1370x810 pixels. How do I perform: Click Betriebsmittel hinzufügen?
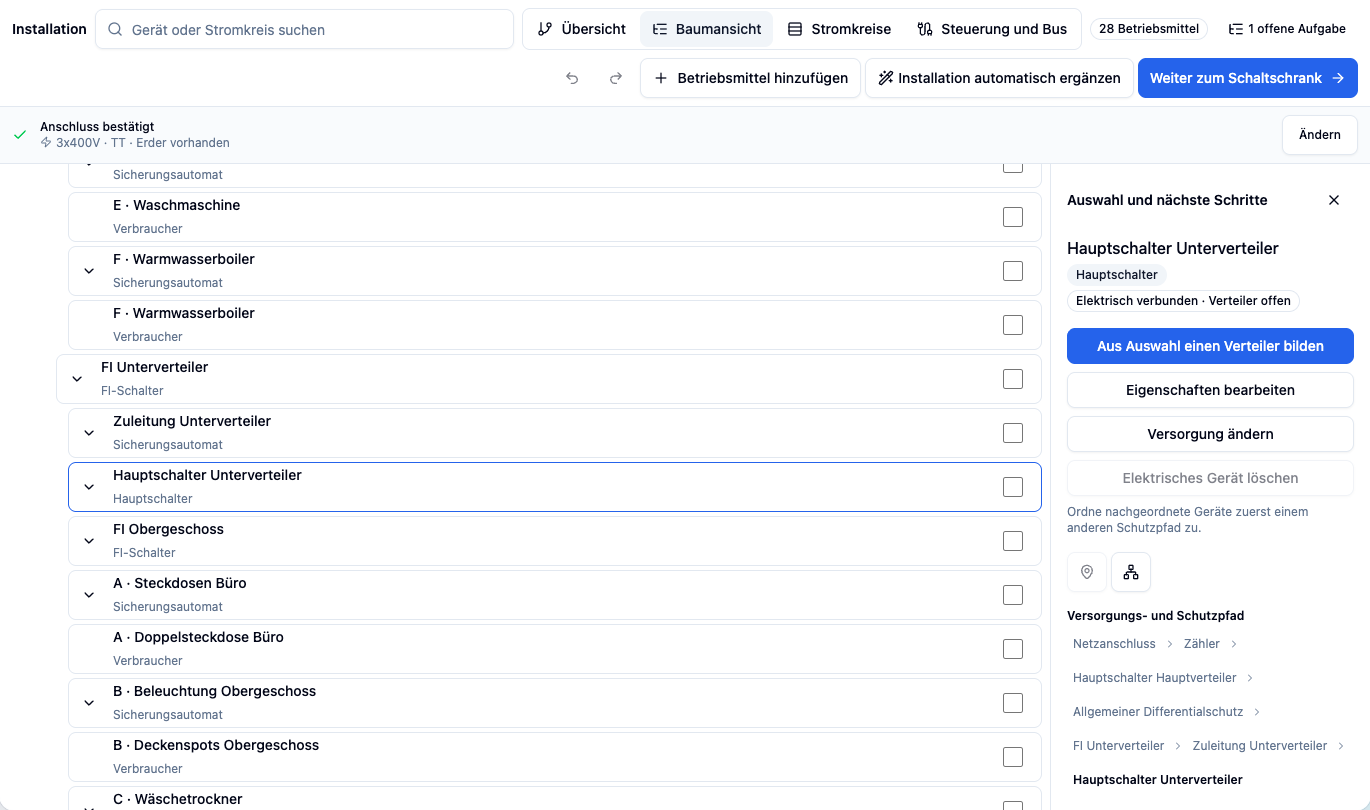751,78
